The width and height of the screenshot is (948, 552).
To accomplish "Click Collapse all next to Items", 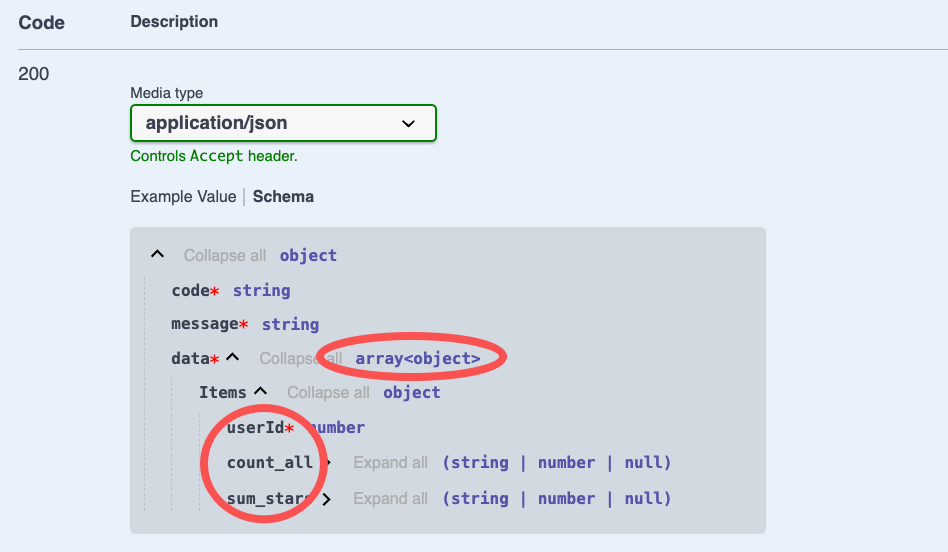I will click(328, 393).
